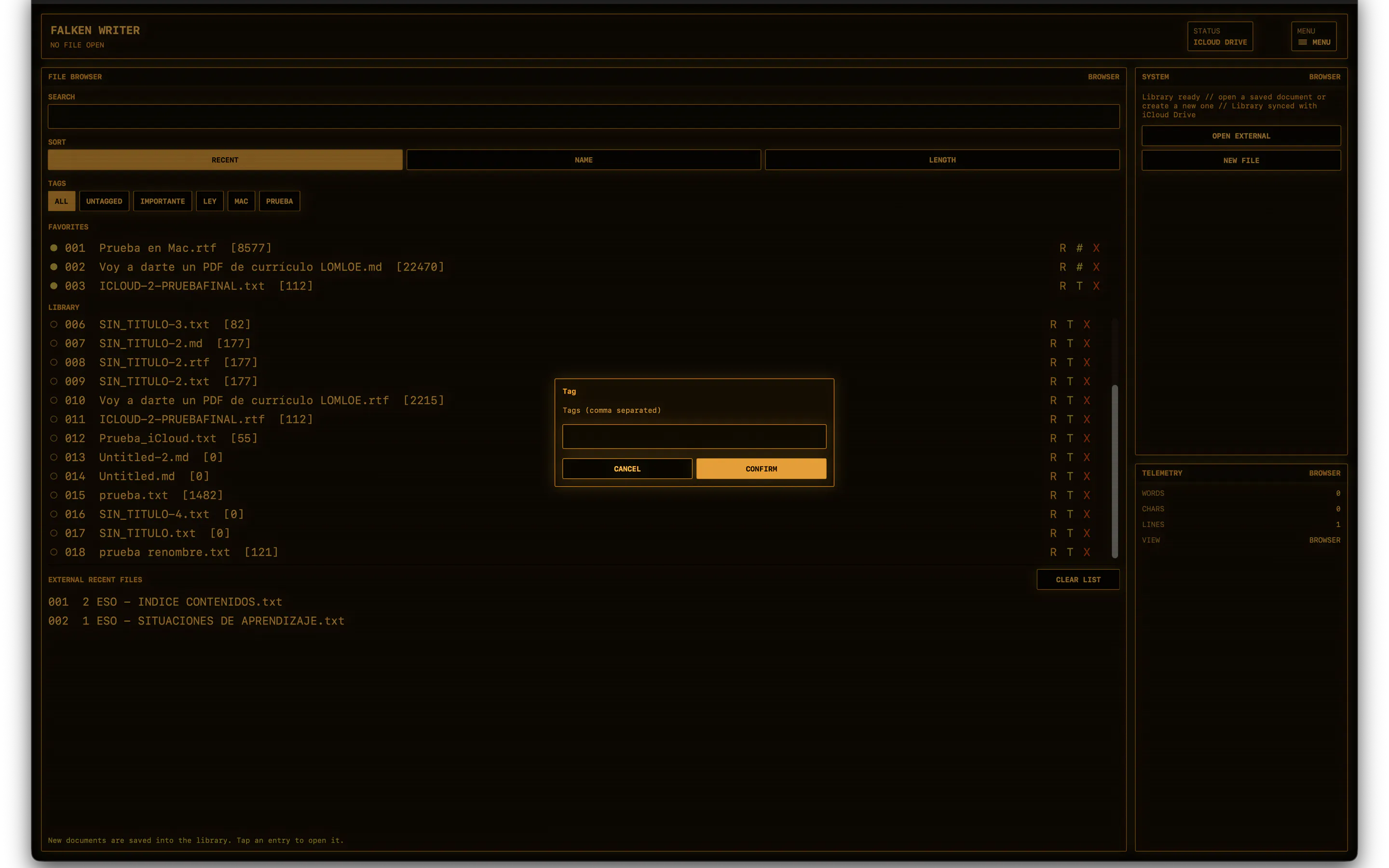Screen dimensions: 1389x868
Task: Click the X icon for Untitled.md
Action: pyautogui.click(x=1087, y=476)
